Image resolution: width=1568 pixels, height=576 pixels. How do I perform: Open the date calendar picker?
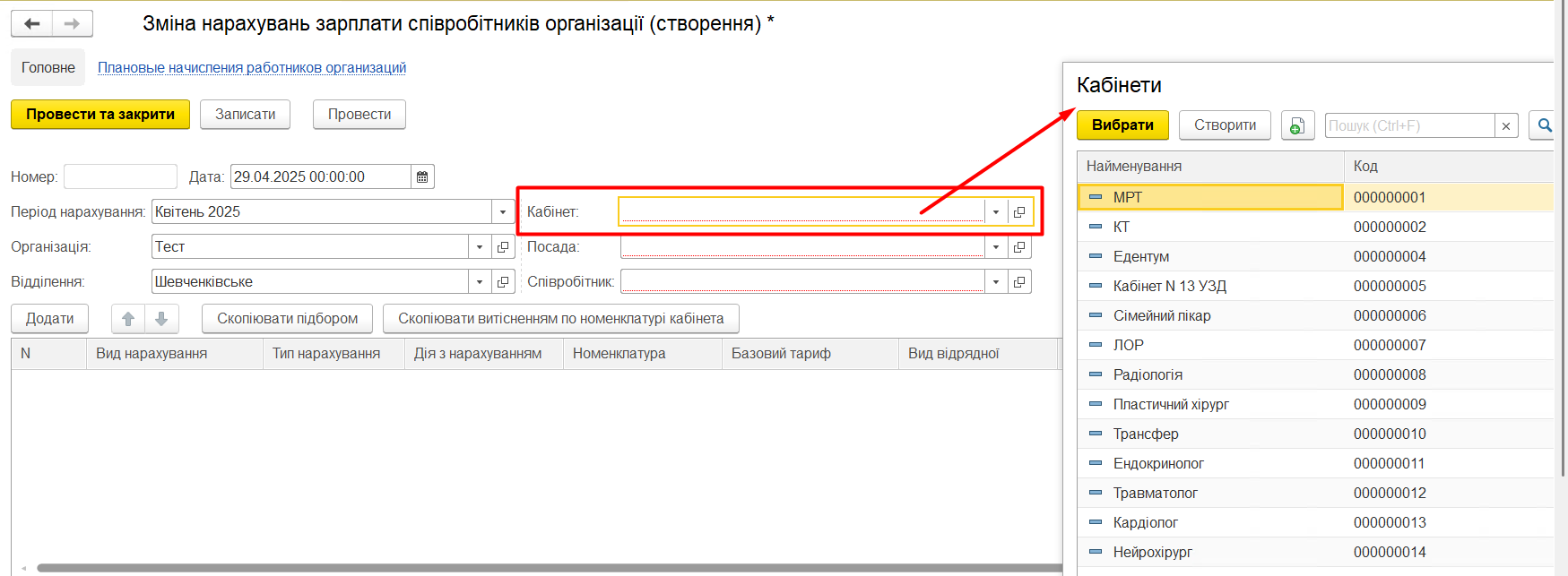click(422, 177)
